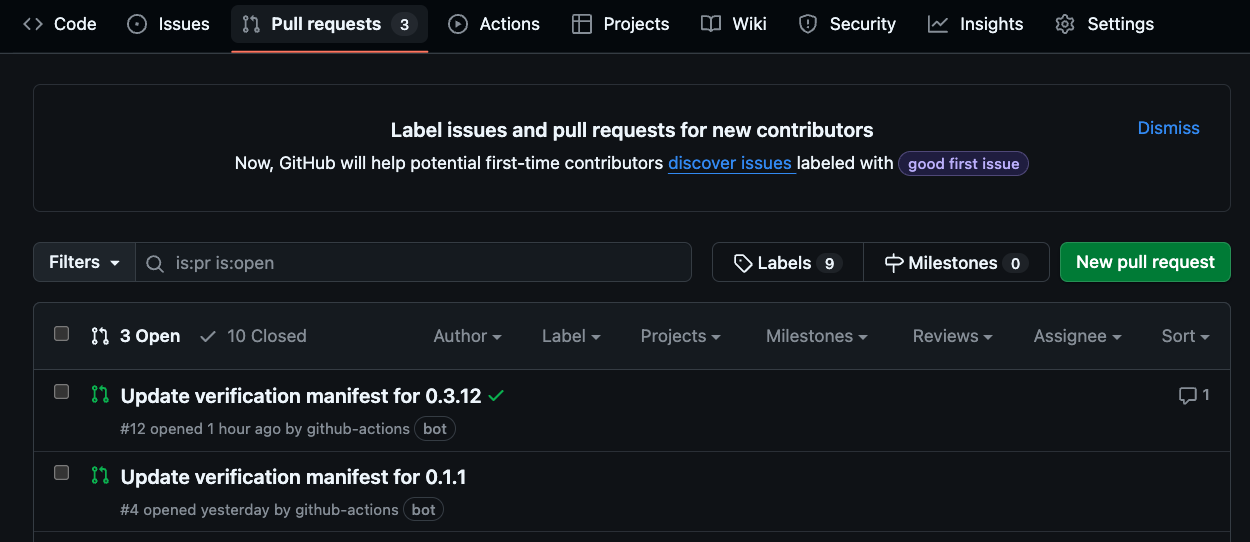Expand the Filters dropdown
Image resolution: width=1250 pixels, height=542 pixels.
click(x=84, y=262)
